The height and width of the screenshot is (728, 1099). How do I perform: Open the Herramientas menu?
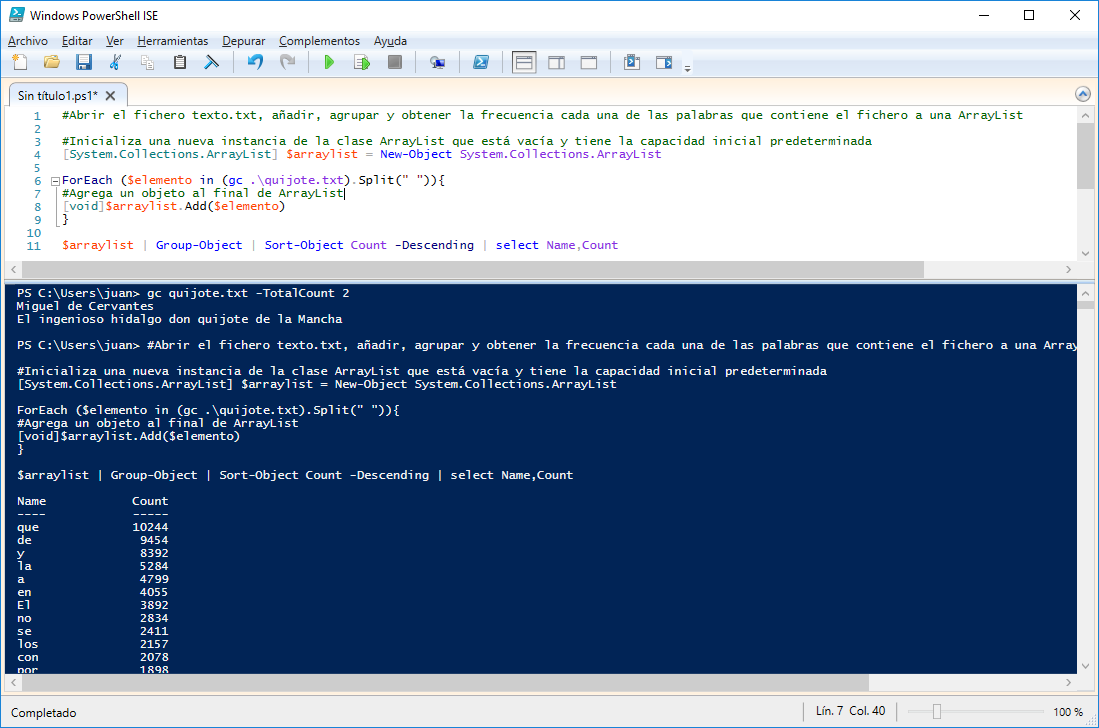point(173,41)
